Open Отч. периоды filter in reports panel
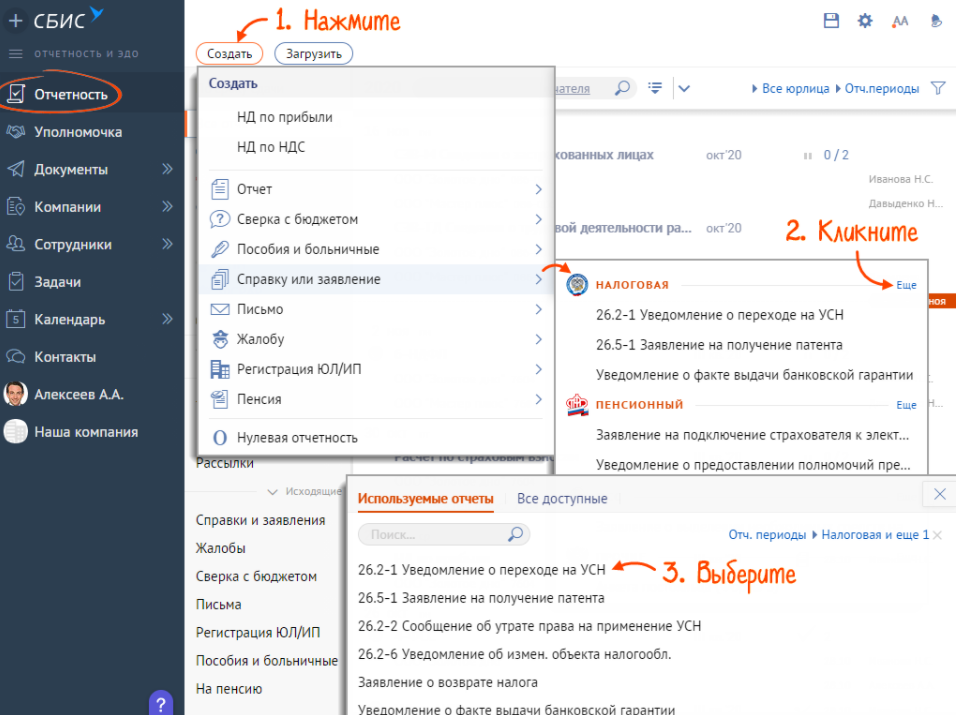Screen dimensions: 956x715 coord(767,535)
